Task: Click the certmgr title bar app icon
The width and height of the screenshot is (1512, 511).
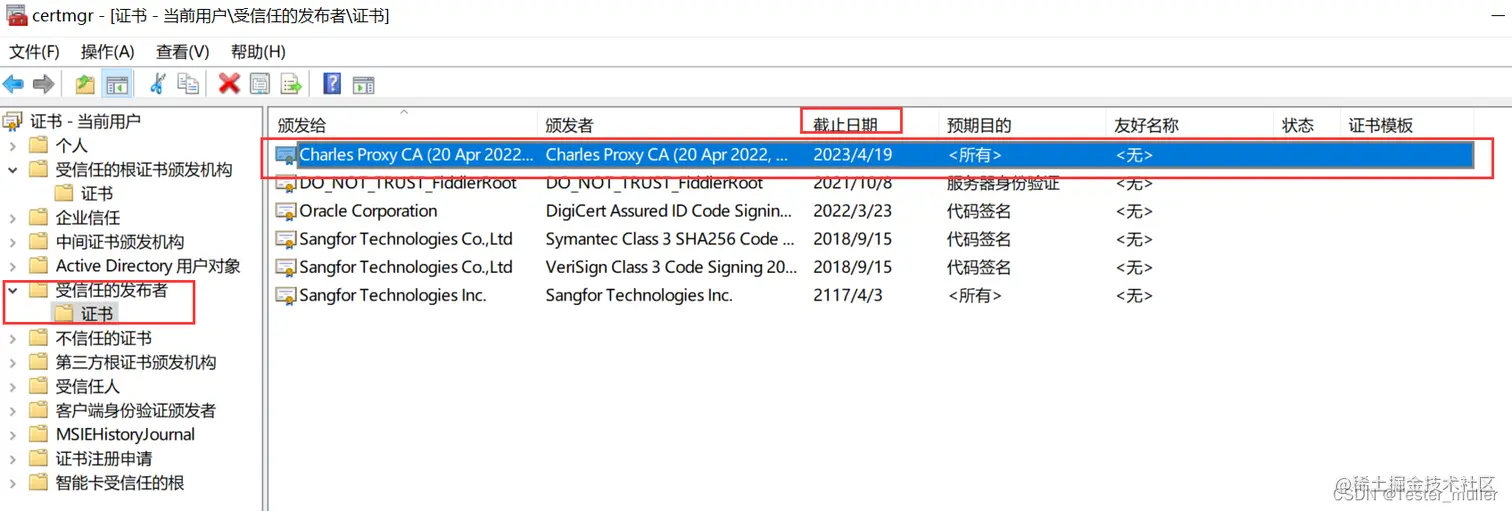Action: [16, 15]
